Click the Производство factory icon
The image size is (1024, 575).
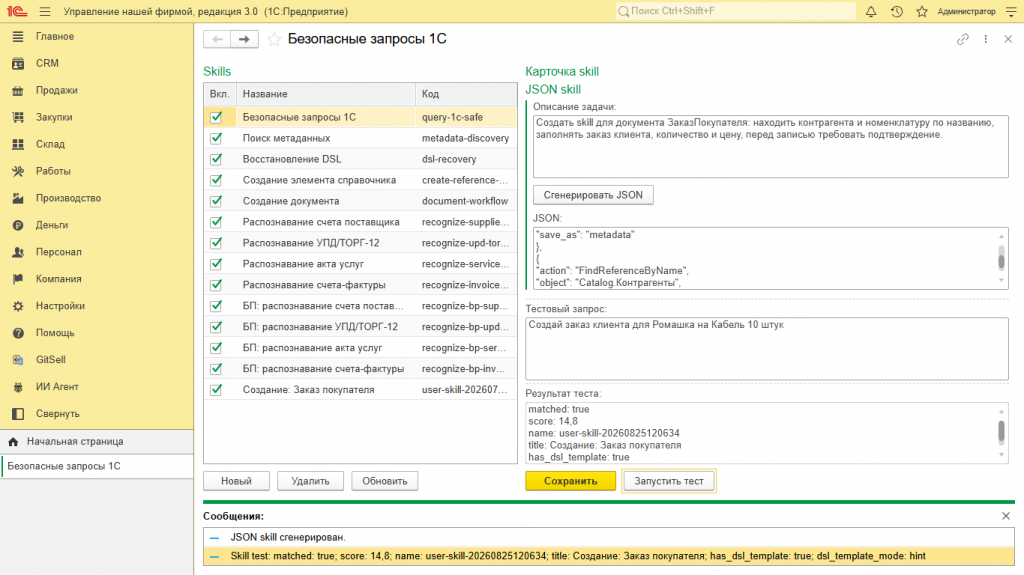point(18,198)
